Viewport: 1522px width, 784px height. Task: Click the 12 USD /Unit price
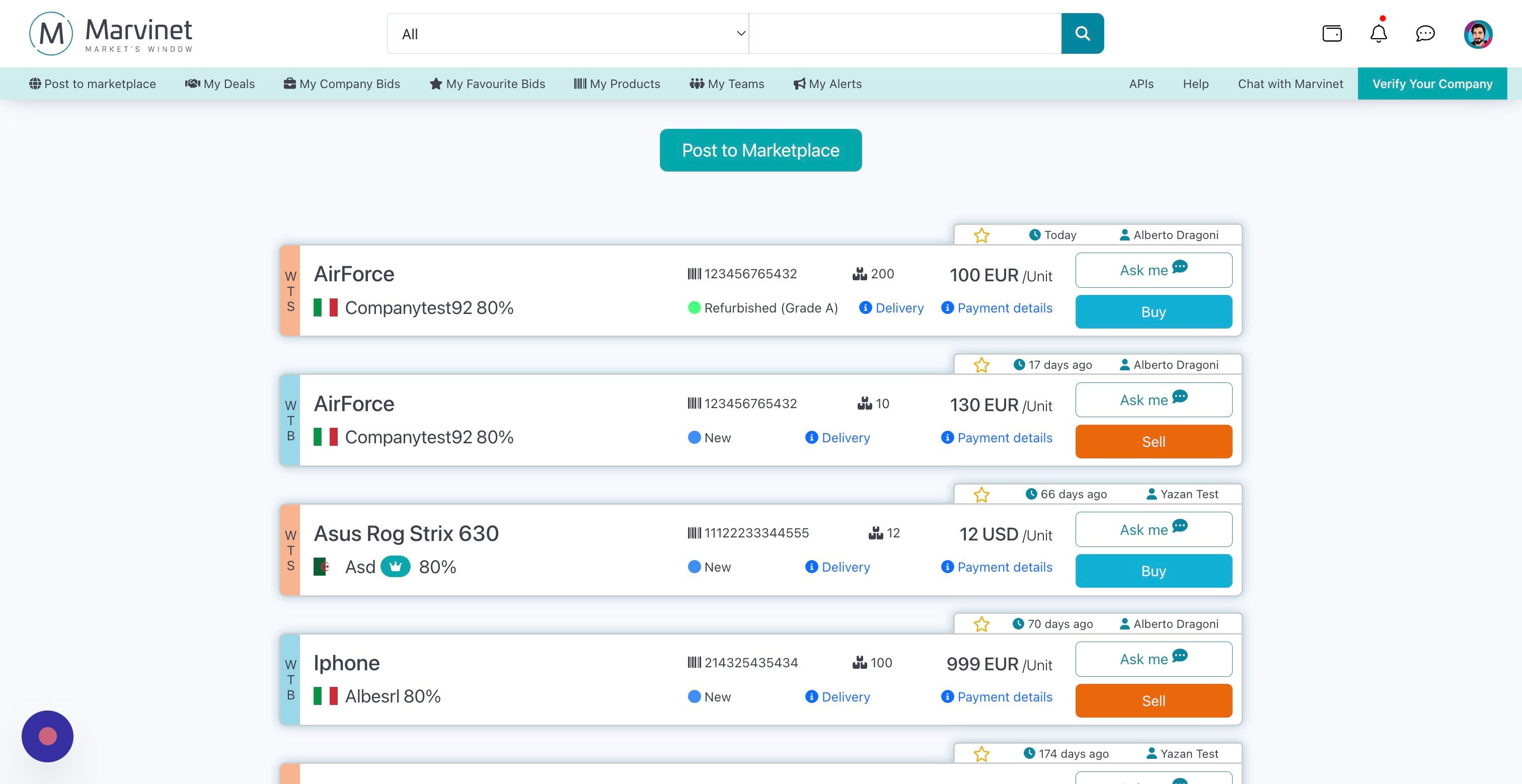click(x=1006, y=535)
